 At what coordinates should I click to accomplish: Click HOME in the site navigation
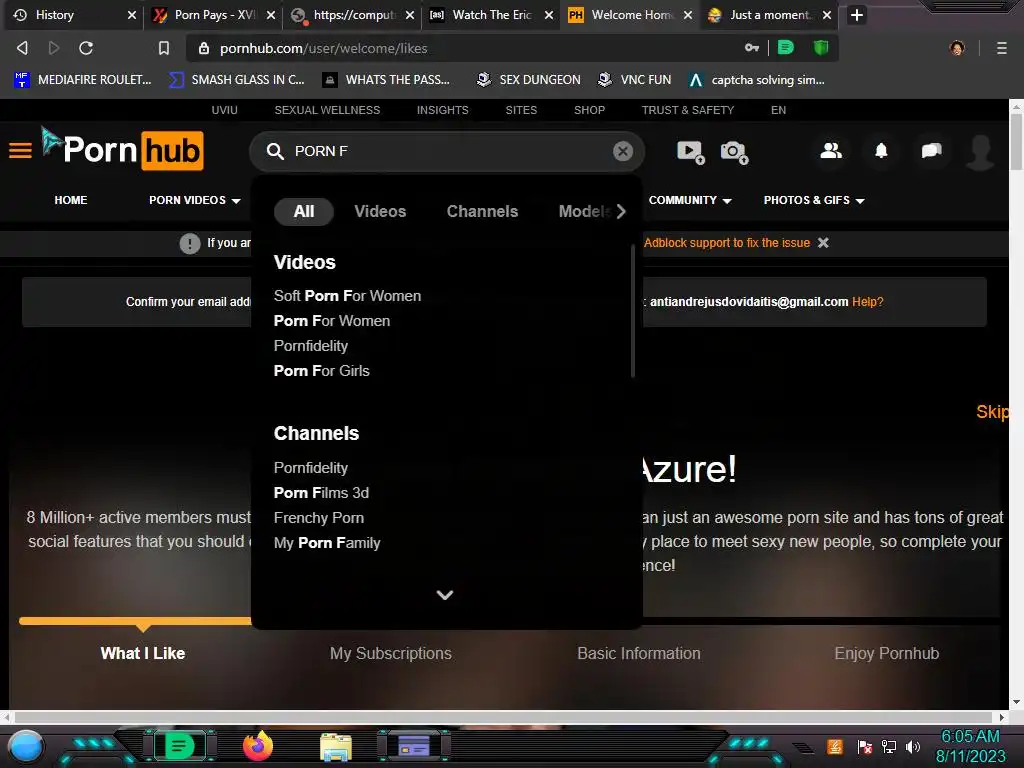point(71,200)
